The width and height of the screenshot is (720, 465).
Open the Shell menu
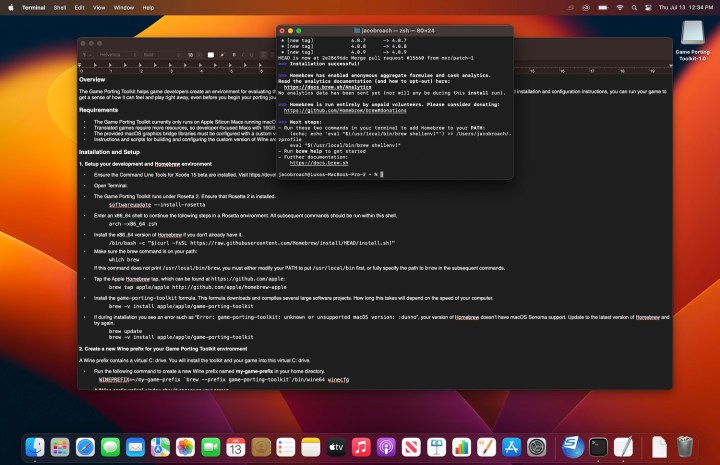click(x=60, y=8)
